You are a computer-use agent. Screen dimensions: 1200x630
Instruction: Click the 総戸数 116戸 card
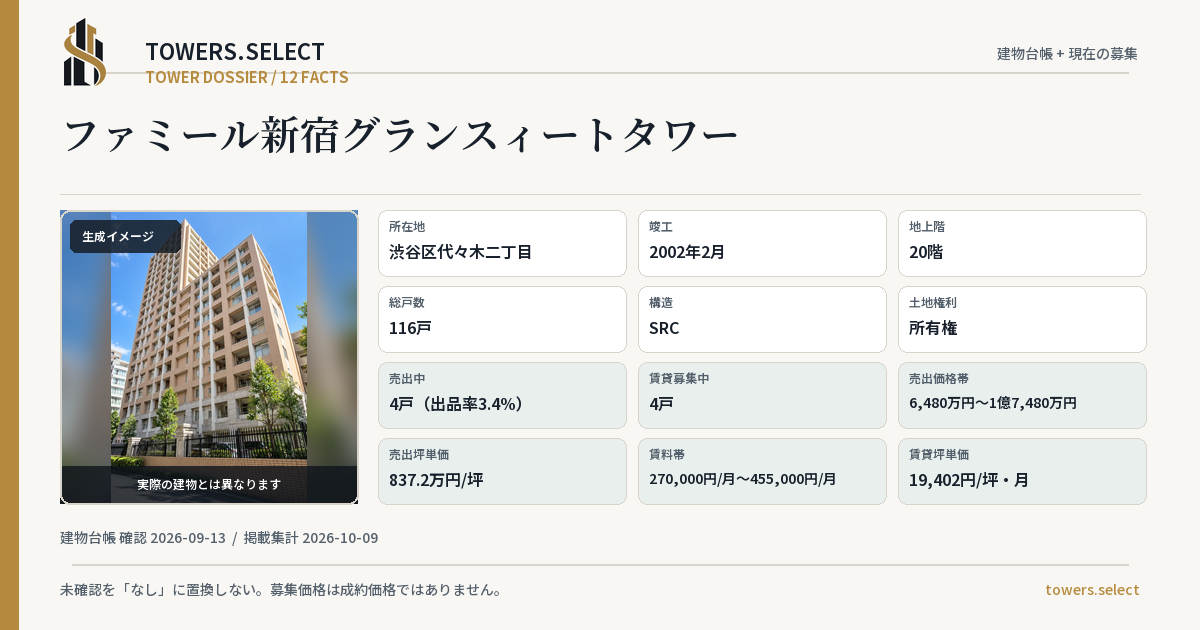click(502, 319)
